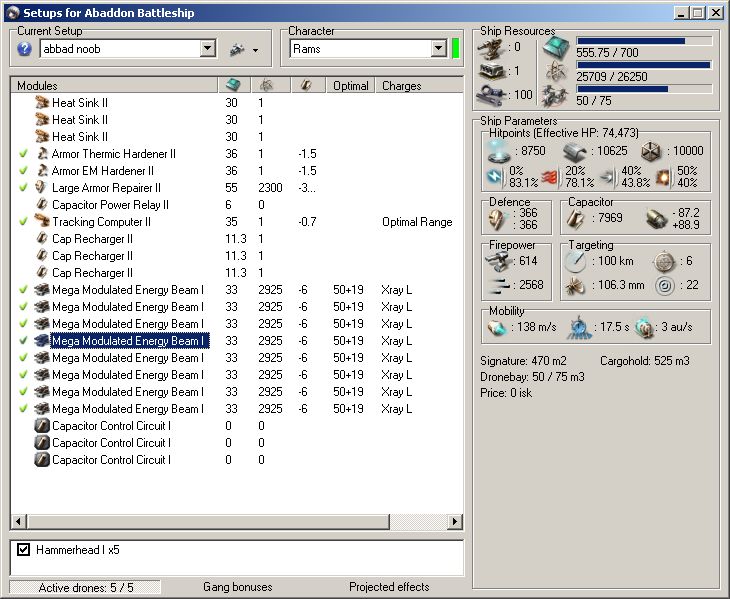Open the ship setup tools icon menu
The image size is (730, 599).
[237, 49]
